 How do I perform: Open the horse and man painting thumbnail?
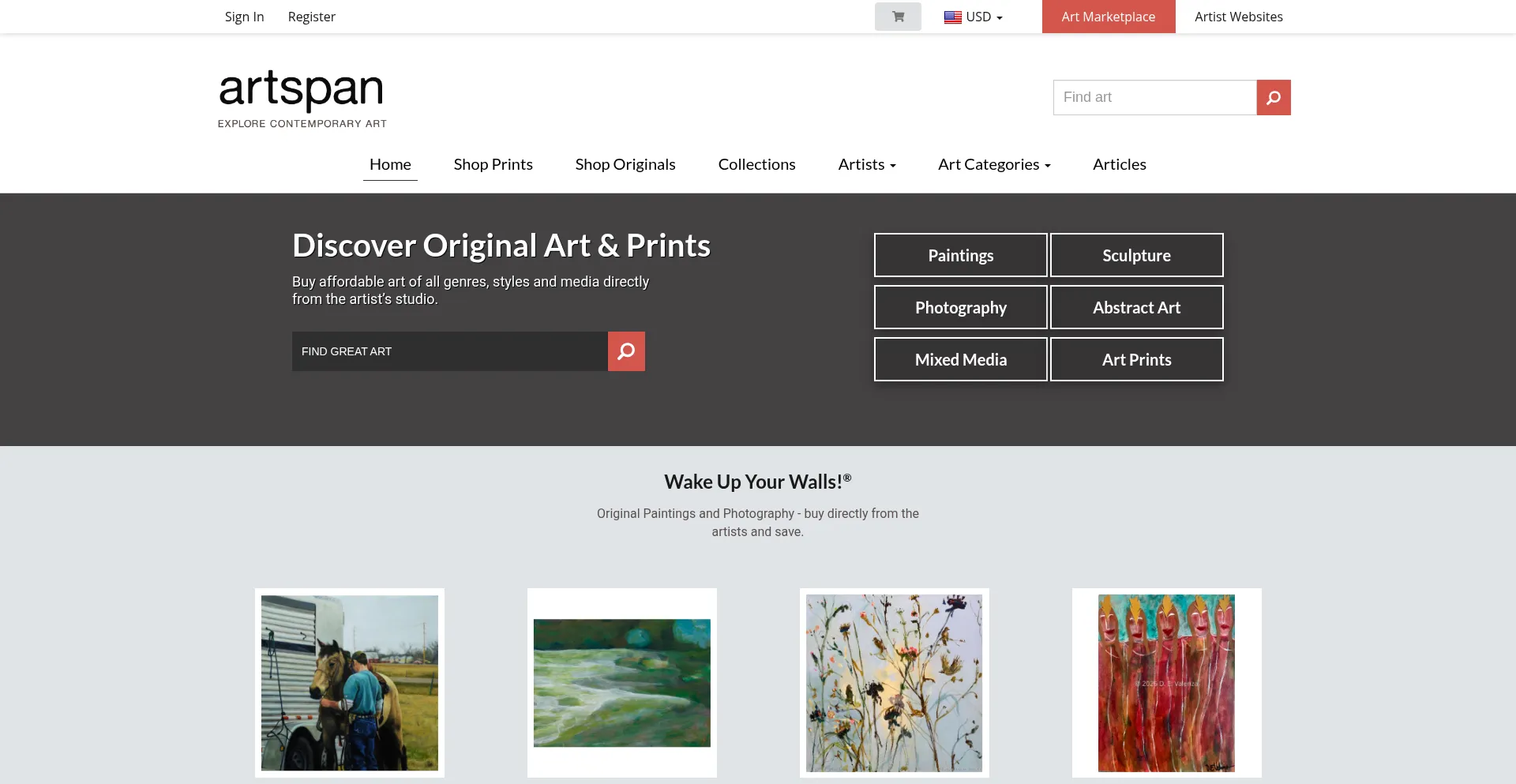(349, 682)
